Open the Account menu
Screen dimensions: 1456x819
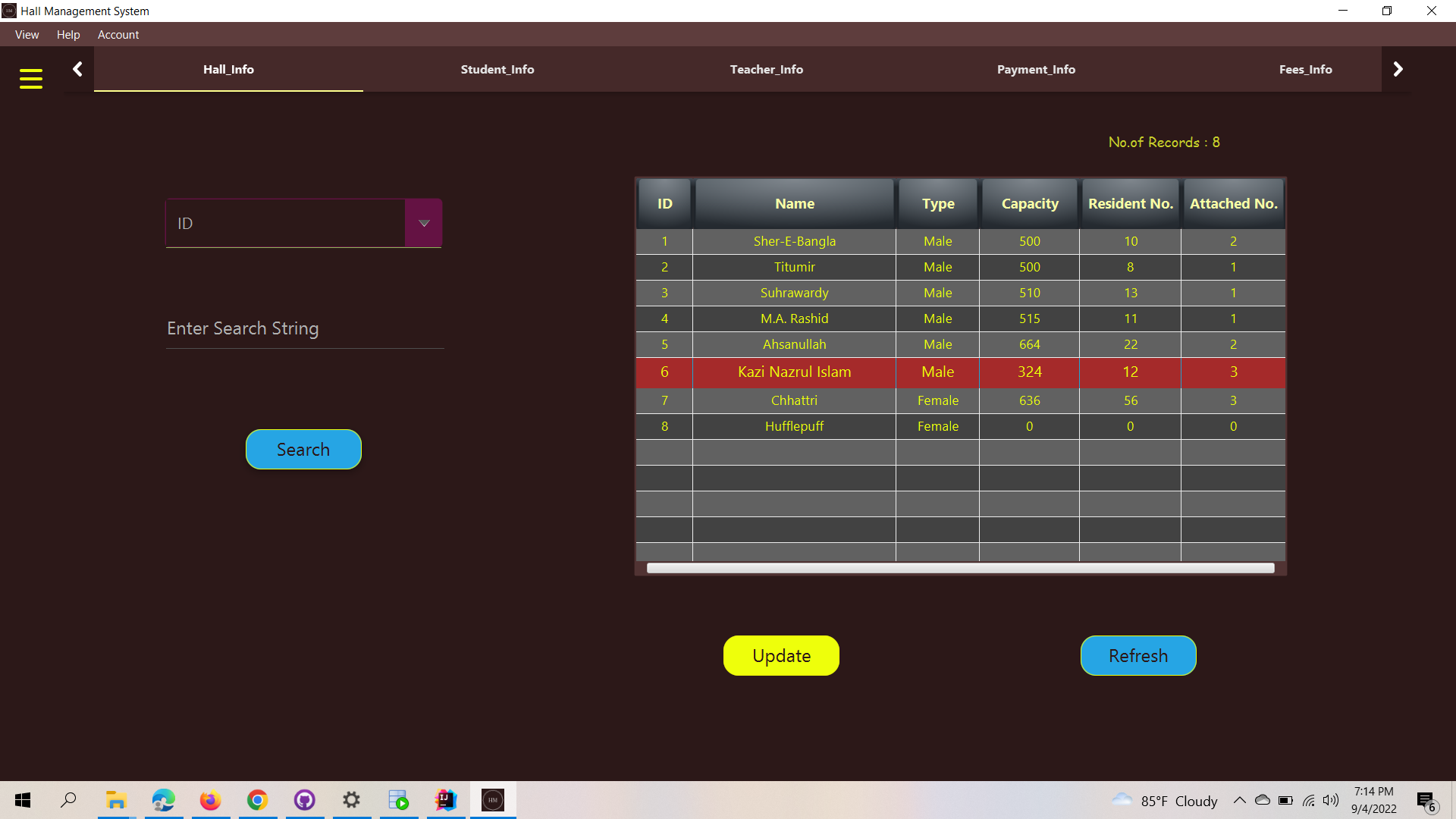(118, 34)
